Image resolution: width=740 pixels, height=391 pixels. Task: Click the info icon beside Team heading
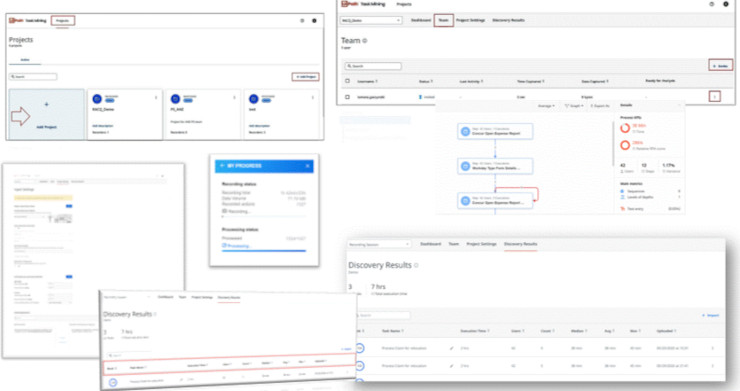[364, 41]
